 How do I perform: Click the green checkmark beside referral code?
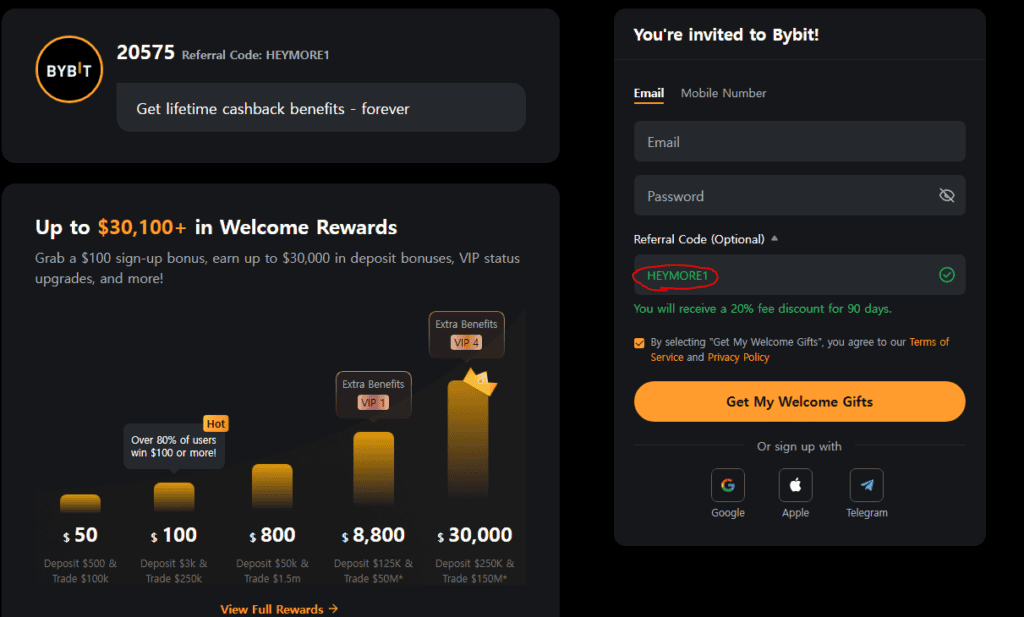click(x=947, y=274)
